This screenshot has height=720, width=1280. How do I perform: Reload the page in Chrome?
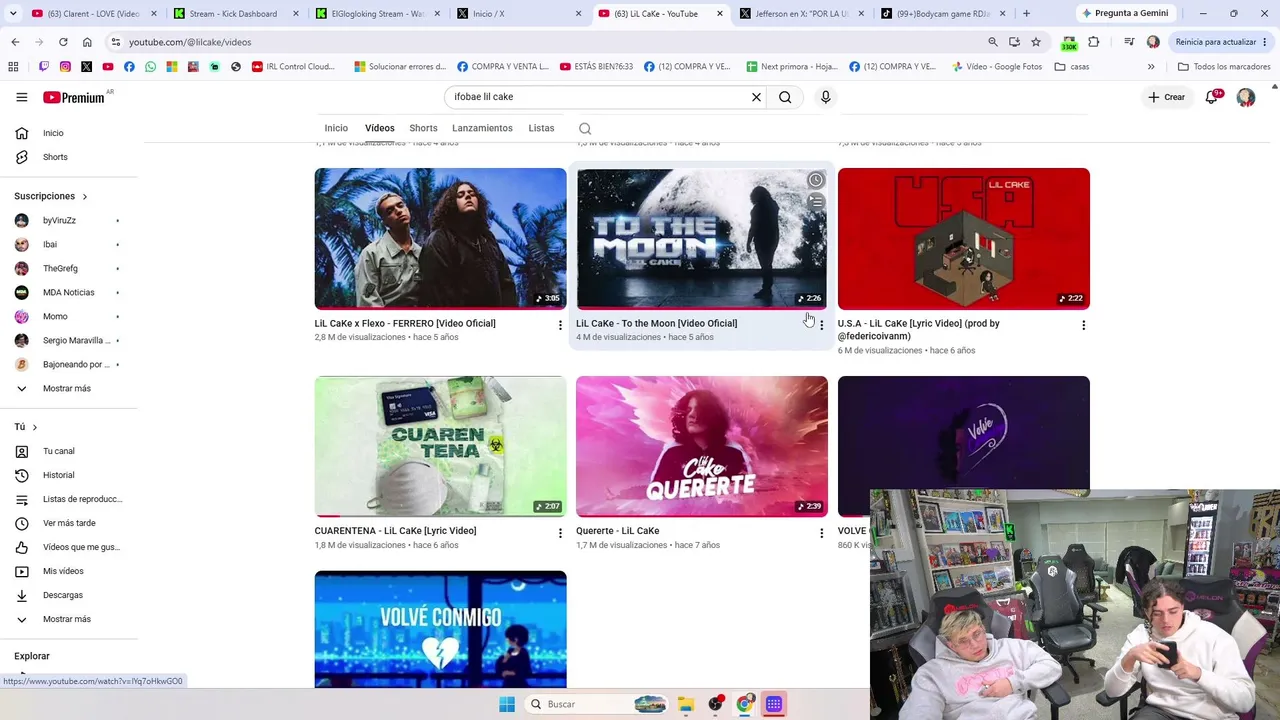tap(63, 42)
